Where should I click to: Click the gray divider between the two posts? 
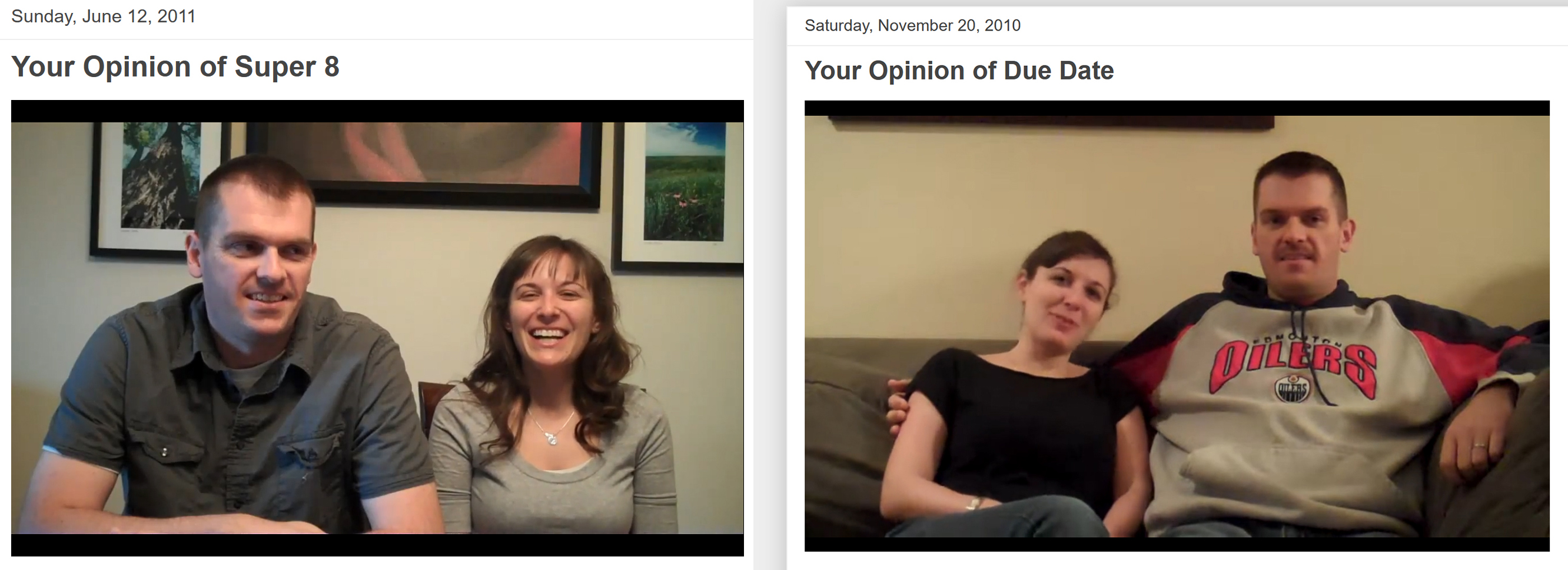coord(770,285)
